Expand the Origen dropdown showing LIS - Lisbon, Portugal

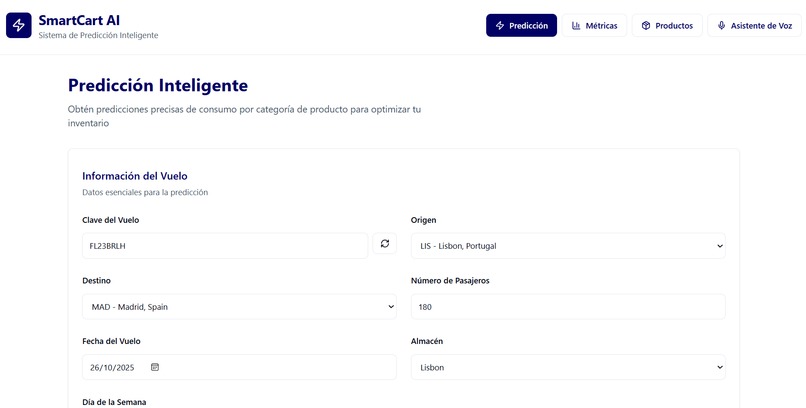coord(568,246)
